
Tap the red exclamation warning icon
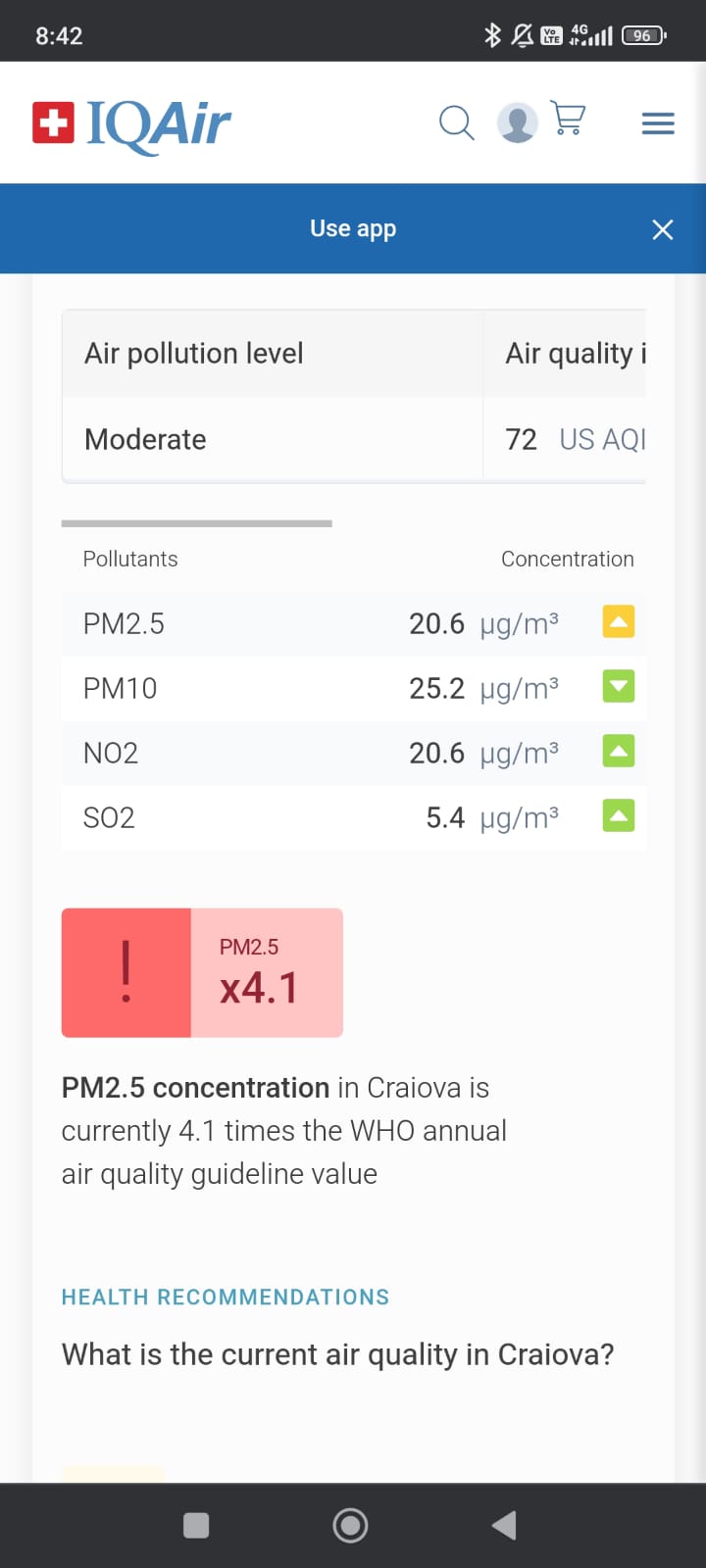click(126, 972)
